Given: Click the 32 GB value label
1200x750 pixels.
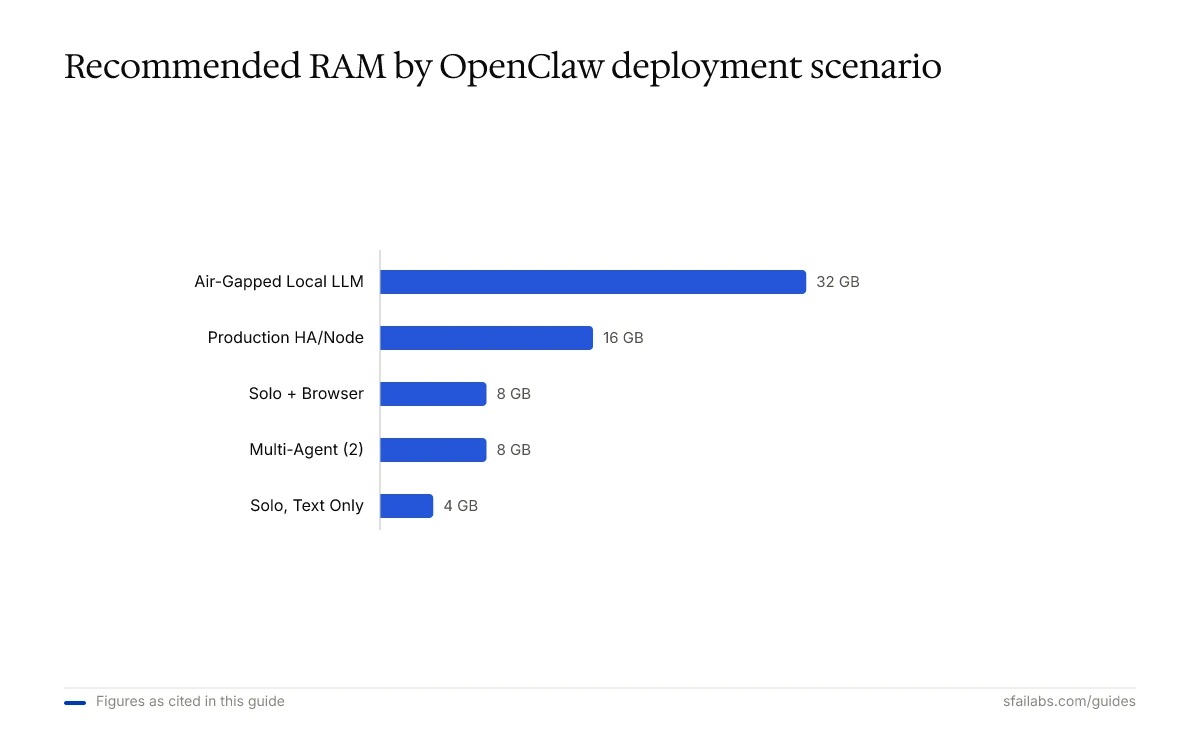Looking at the screenshot, I should click(x=838, y=282).
